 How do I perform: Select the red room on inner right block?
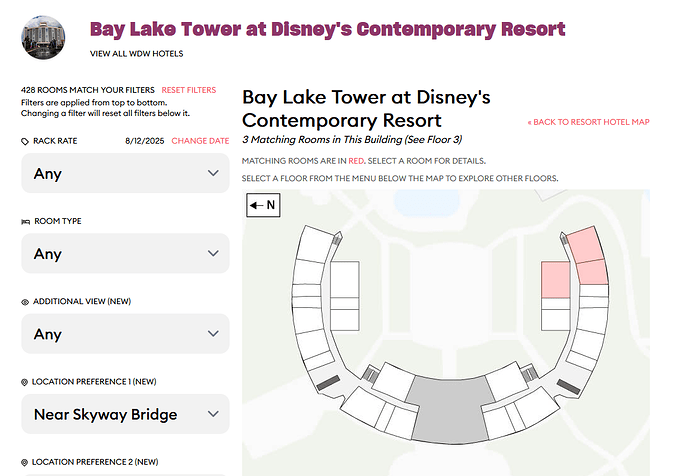(x=556, y=280)
